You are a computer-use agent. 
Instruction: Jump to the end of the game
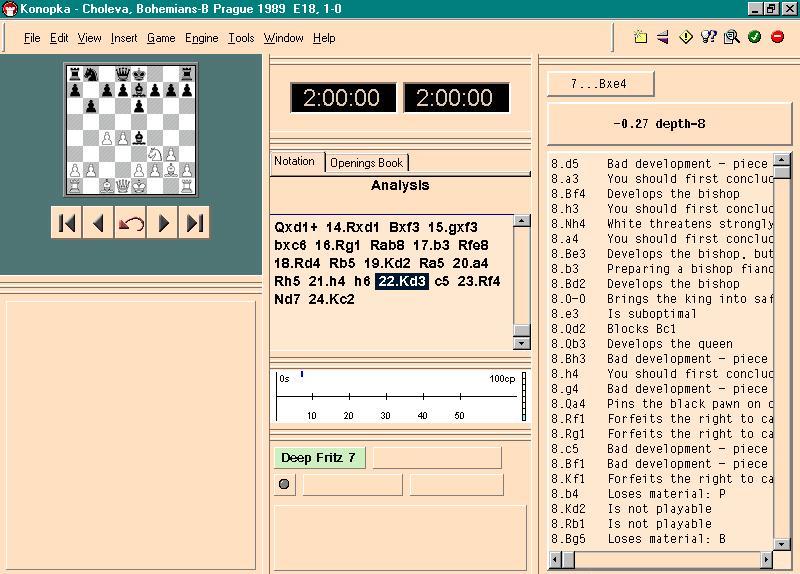[x=195, y=223]
